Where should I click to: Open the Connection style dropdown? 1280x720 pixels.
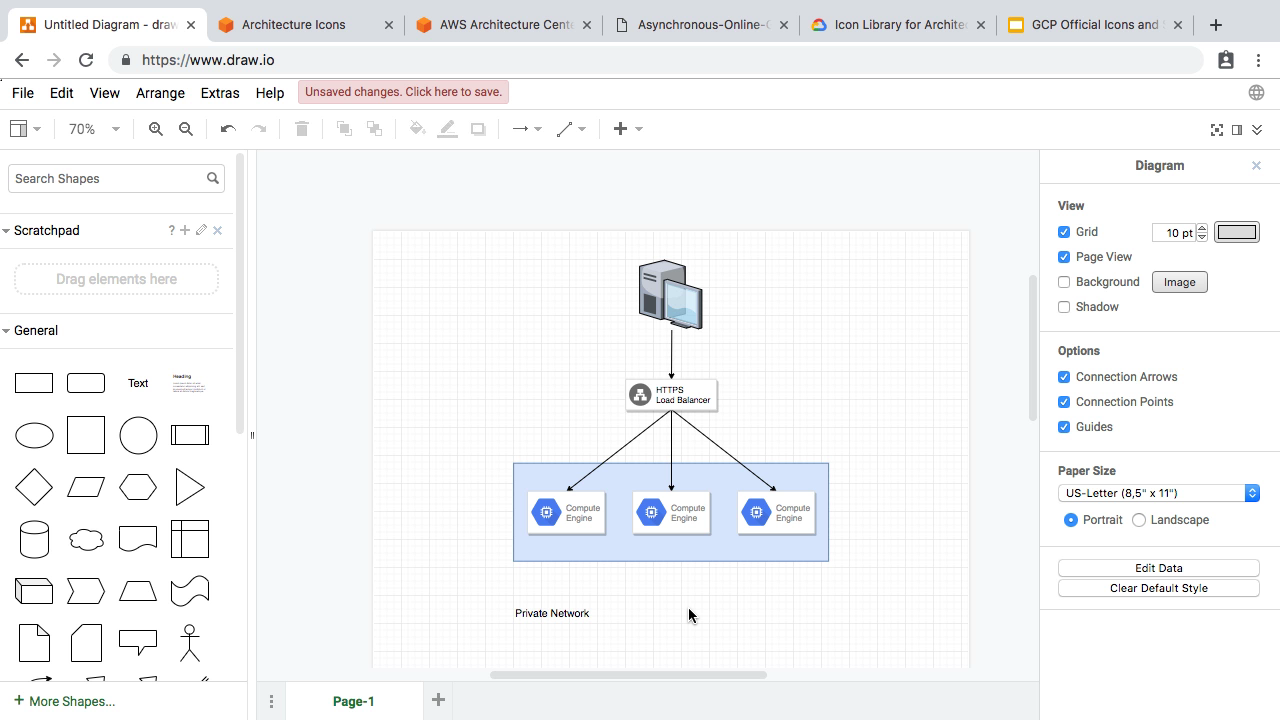point(527,129)
